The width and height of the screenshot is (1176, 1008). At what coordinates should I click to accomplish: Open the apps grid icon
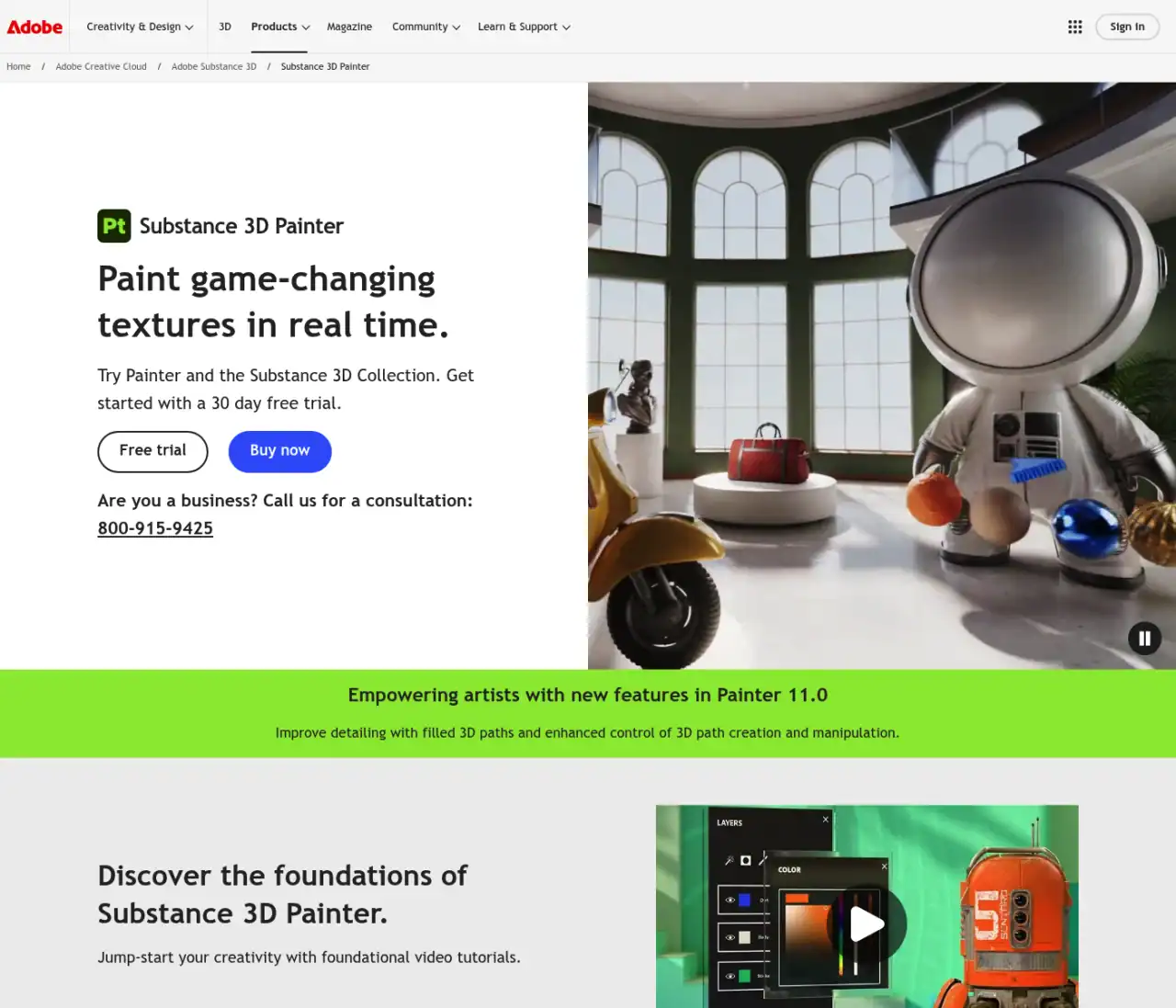[1075, 27]
